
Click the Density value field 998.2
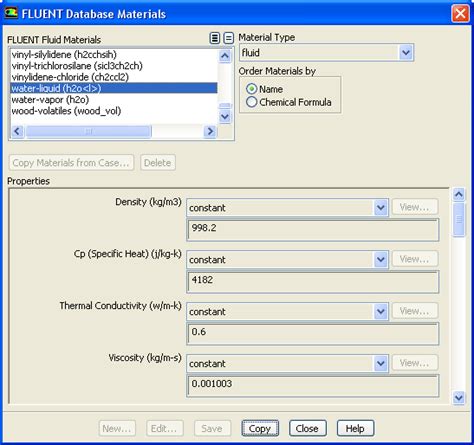point(313,230)
